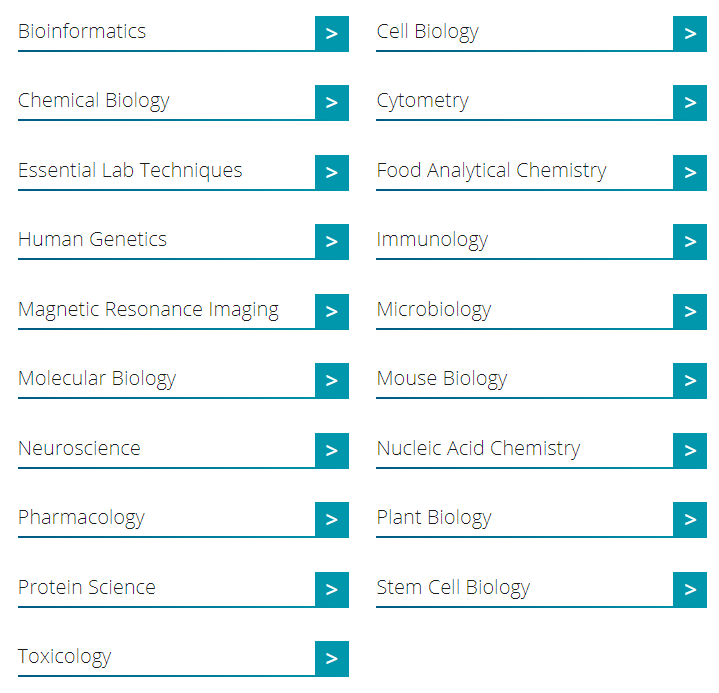The image size is (719, 693).
Task: Open the Protein Science category
Action: coord(87,587)
